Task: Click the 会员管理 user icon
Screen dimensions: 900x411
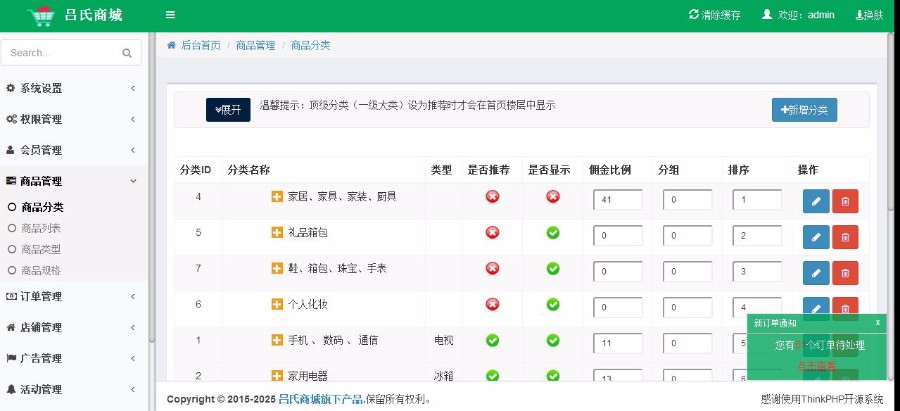Action: 10,150
